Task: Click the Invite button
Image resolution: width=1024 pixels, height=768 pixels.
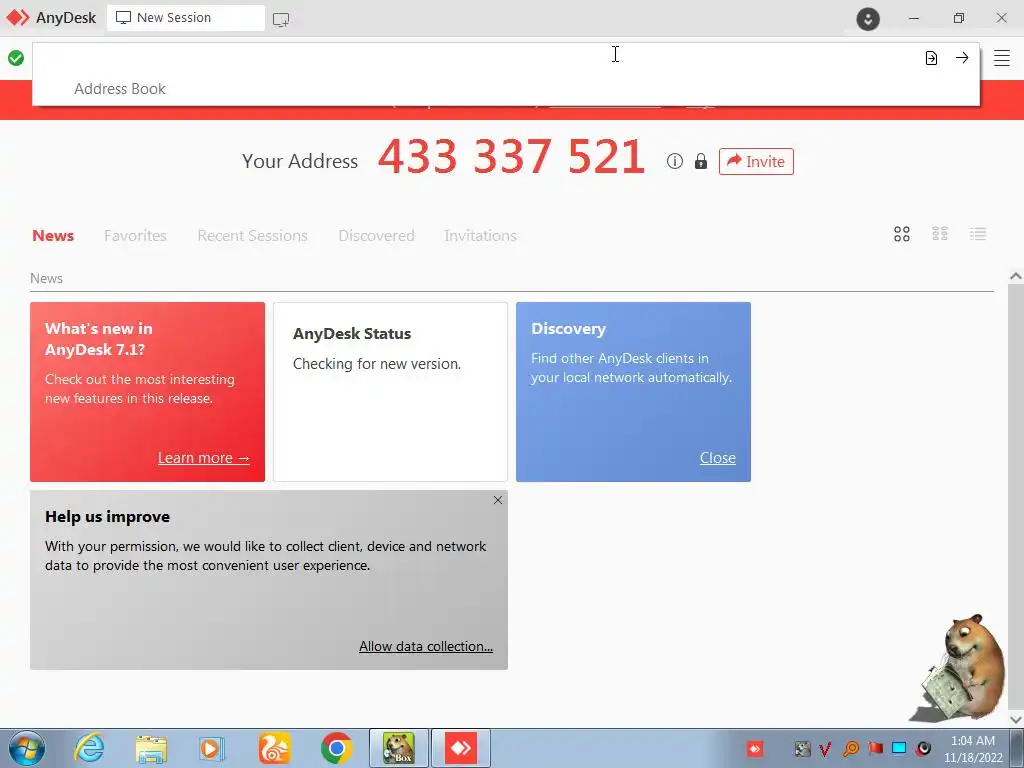Action: 756,161
